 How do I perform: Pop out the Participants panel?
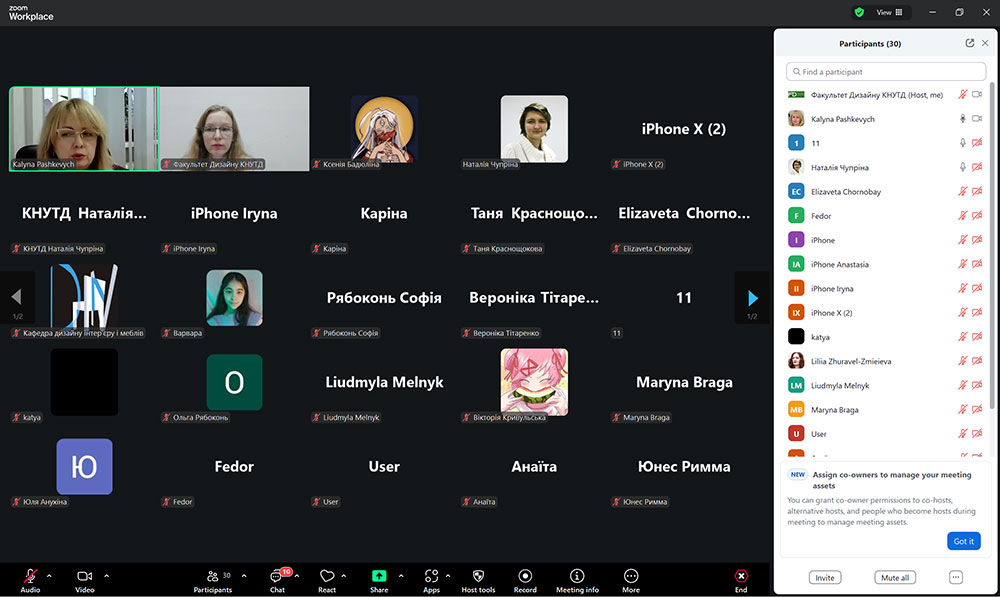(x=969, y=44)
